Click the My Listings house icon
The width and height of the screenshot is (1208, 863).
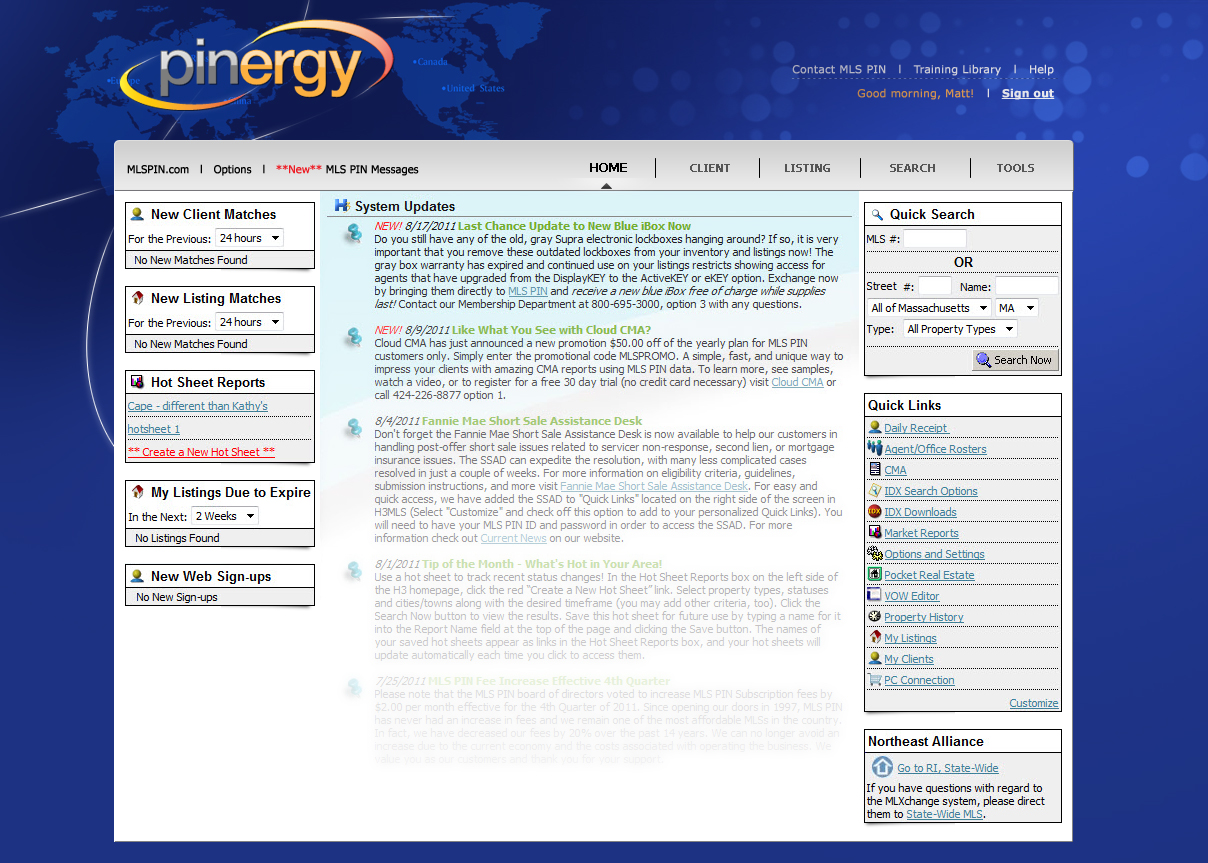click(875, 637)
